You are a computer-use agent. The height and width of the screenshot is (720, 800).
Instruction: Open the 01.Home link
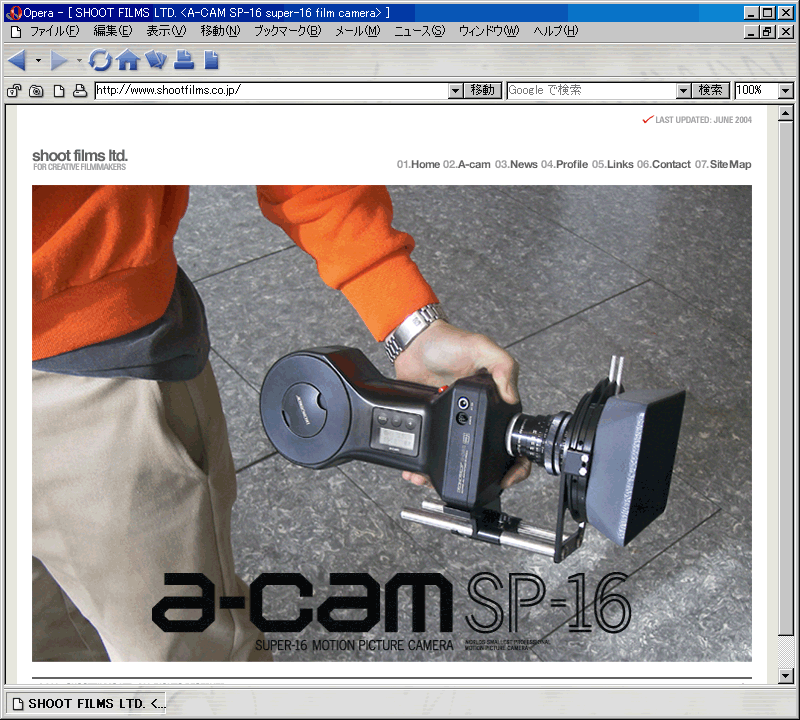click(418, 164)
